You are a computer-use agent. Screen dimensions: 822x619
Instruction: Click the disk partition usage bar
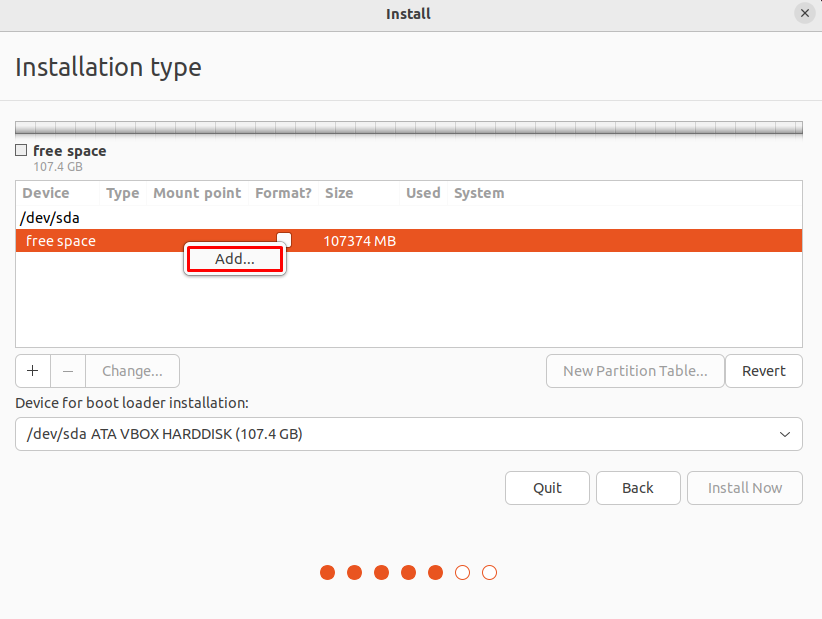[408, 128]
